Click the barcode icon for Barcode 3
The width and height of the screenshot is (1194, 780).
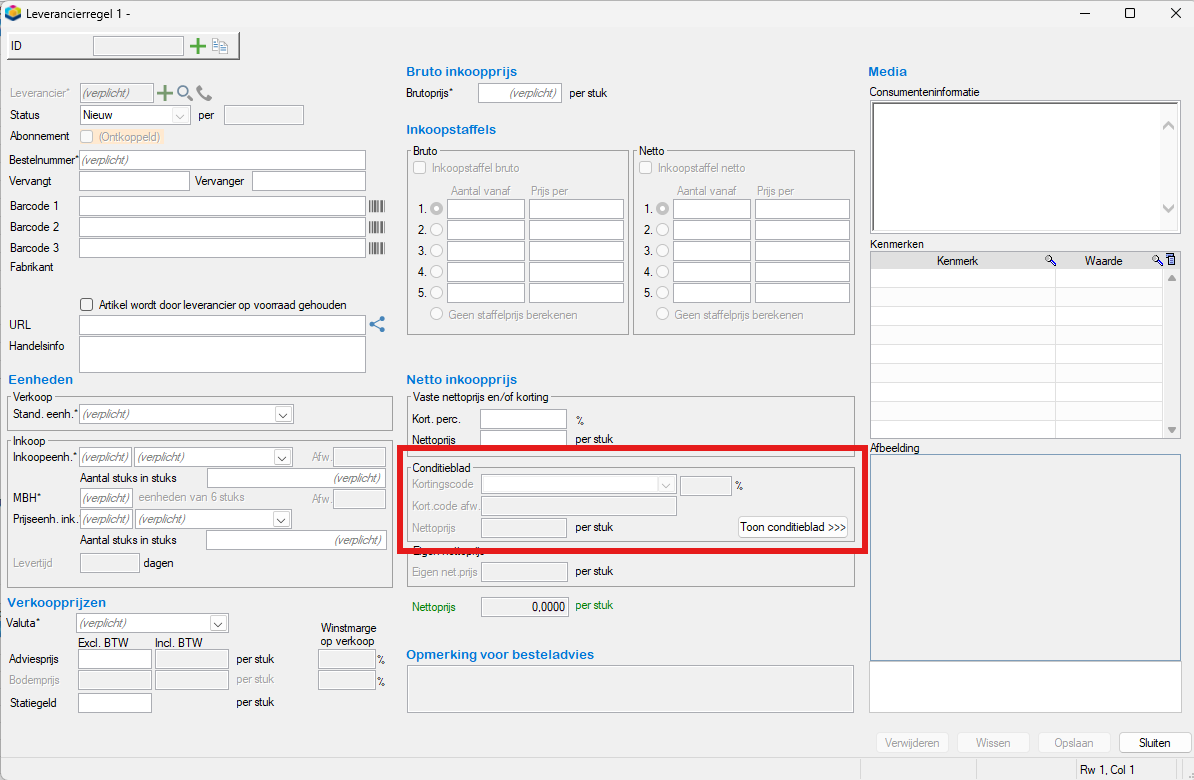[377, 248]
